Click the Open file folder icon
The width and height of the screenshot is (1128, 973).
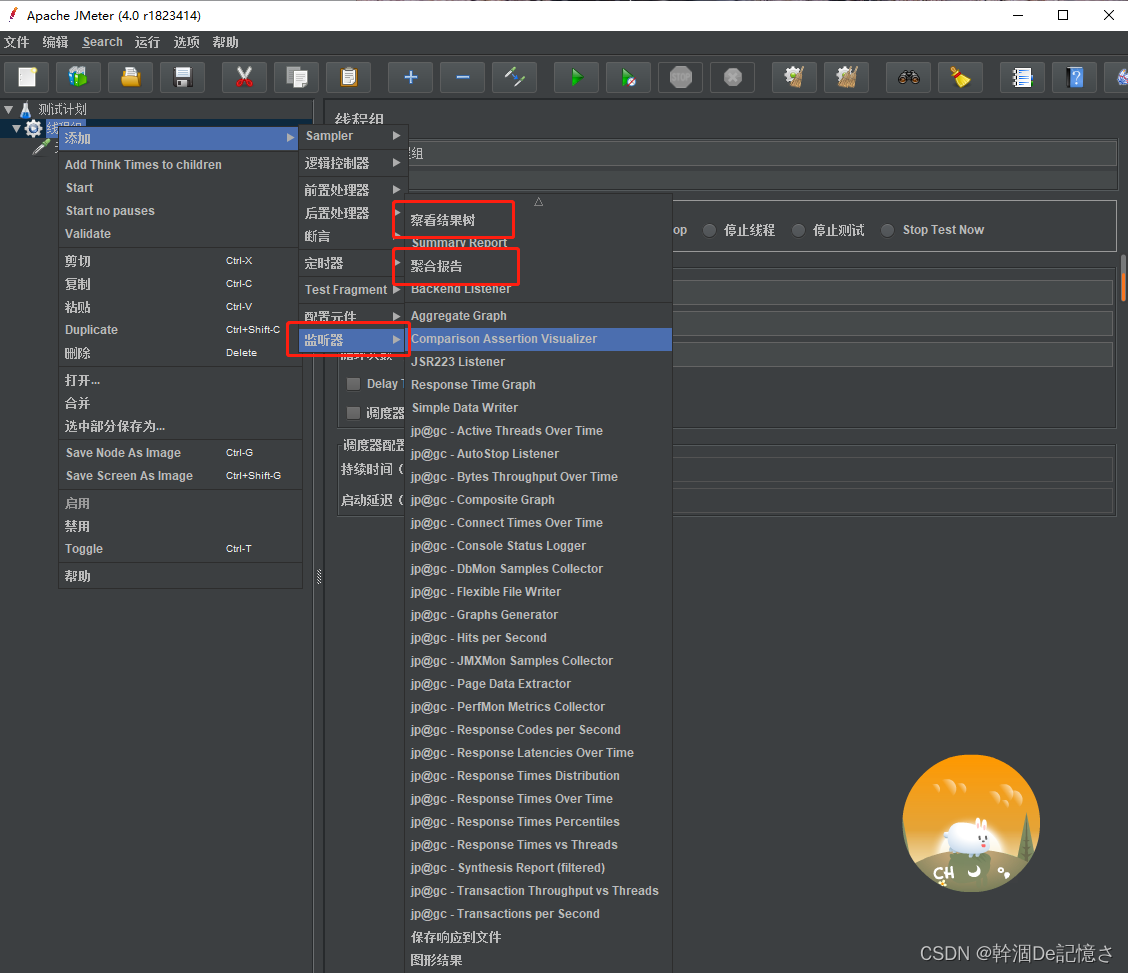[130, 77]
